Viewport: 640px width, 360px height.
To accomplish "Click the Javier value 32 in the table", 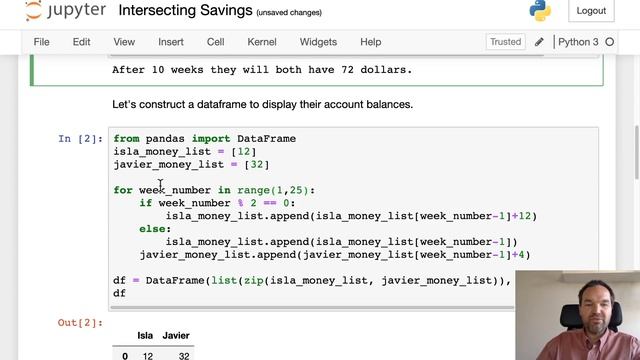I will pyautogui.click(x=184, y=356).
